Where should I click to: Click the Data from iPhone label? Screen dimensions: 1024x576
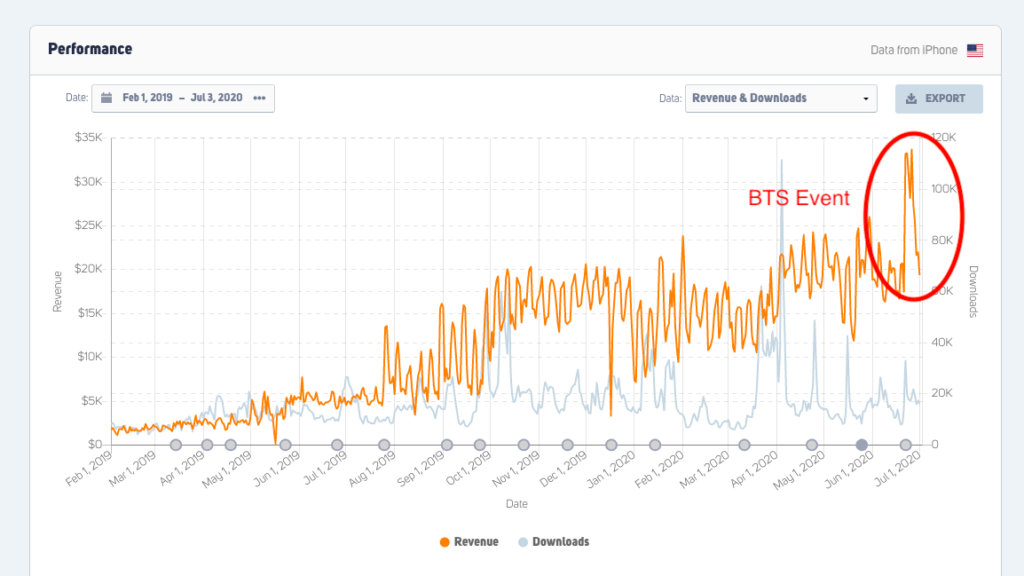click(914, 50)
